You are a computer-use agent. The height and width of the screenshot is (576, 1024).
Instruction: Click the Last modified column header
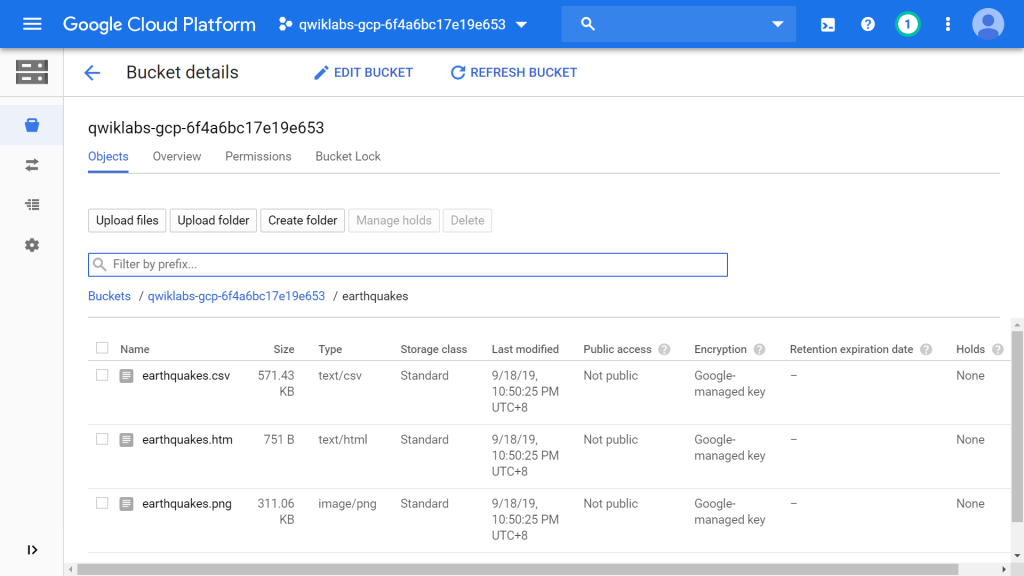(x=525, y=349)
